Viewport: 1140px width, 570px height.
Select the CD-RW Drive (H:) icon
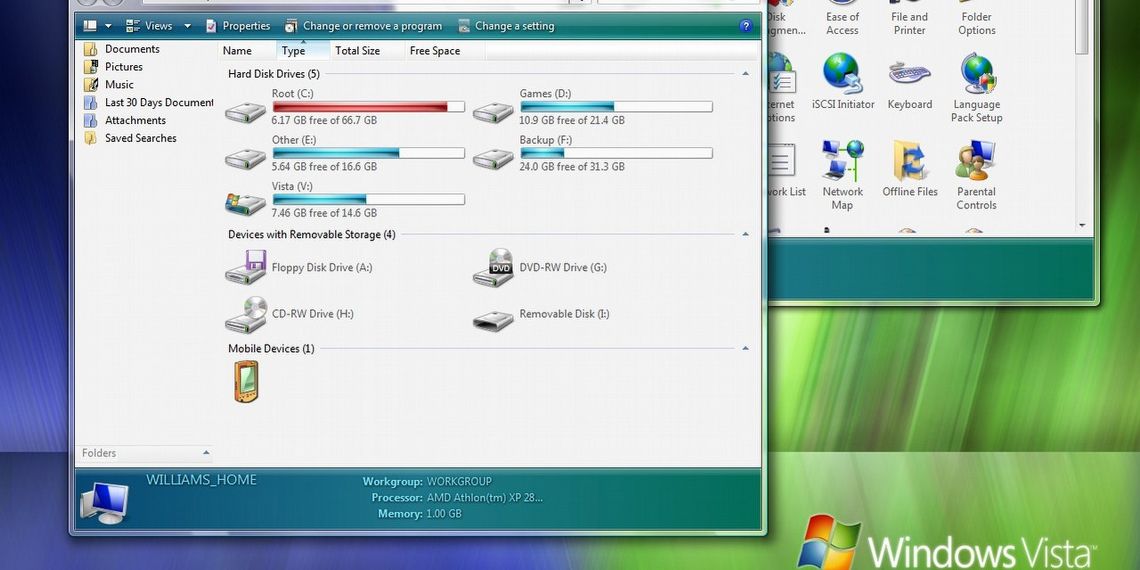[246, 314]
